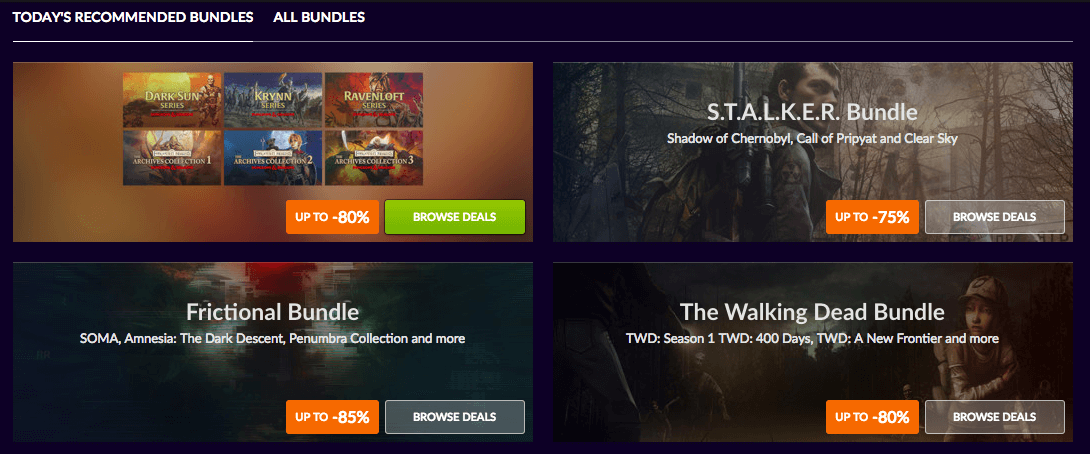Select Forgotten Realms Archives Collection 1 cover
The height and width of the screenshot is (454, 1090).
pos(172,158)
